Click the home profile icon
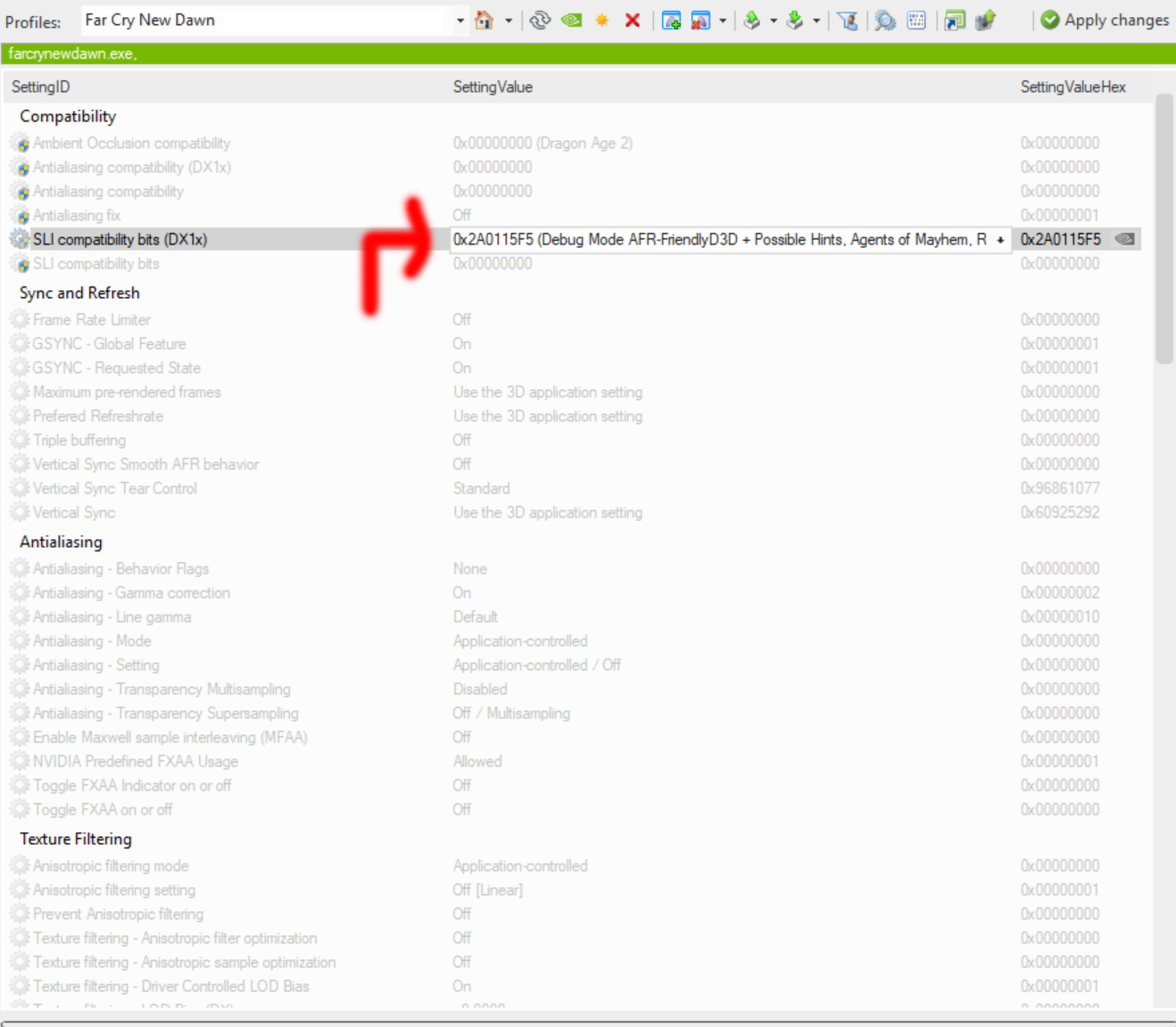Viewport: 1176px width, 1027px height. pos(484,20)
